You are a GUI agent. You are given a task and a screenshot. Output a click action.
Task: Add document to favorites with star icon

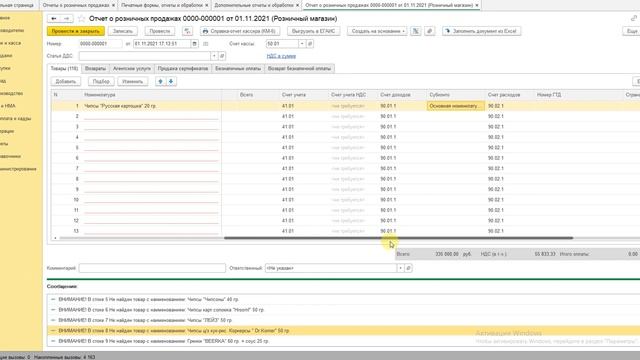tap(81, 19)
